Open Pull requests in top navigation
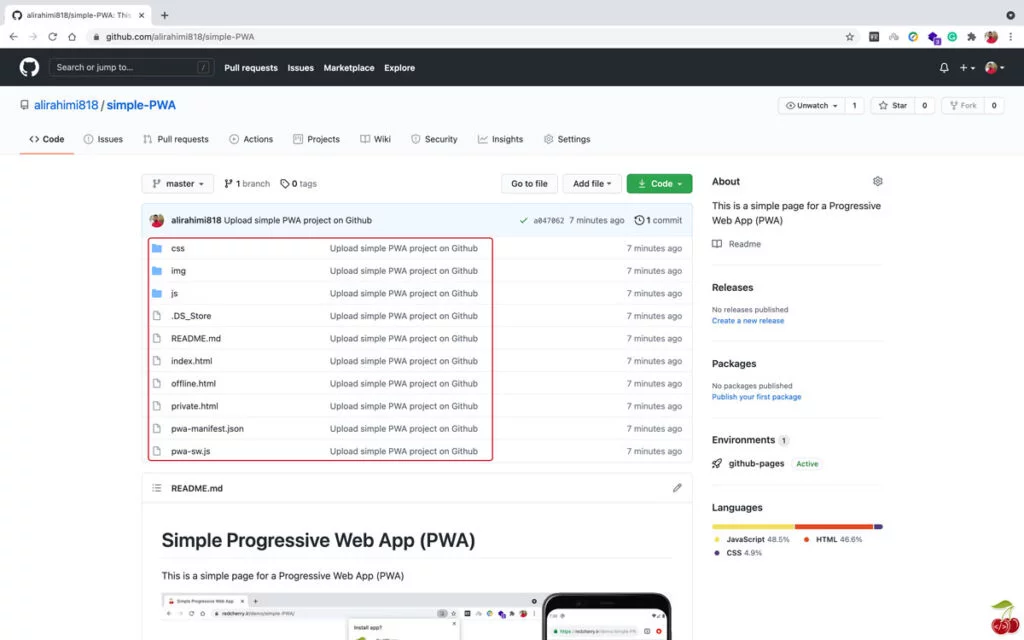This screenshot has width=1024, height=640. point(251,68)
